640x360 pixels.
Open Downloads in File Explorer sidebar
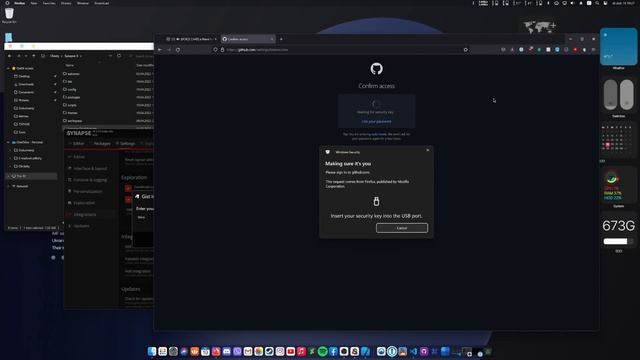tap(26, 84)
